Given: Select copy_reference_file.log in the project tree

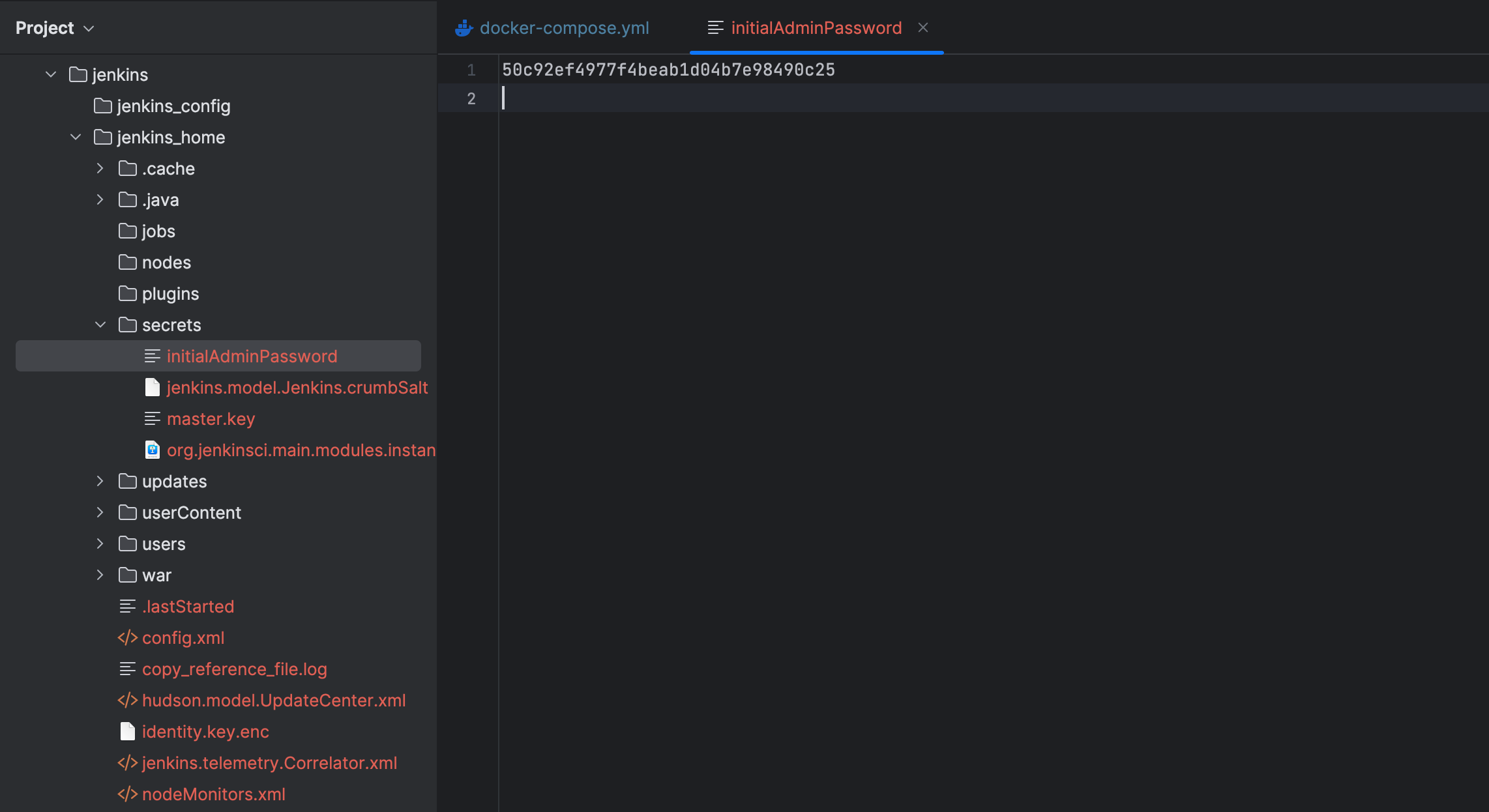Looking at the screenshot, I should [x=234, y=669].
